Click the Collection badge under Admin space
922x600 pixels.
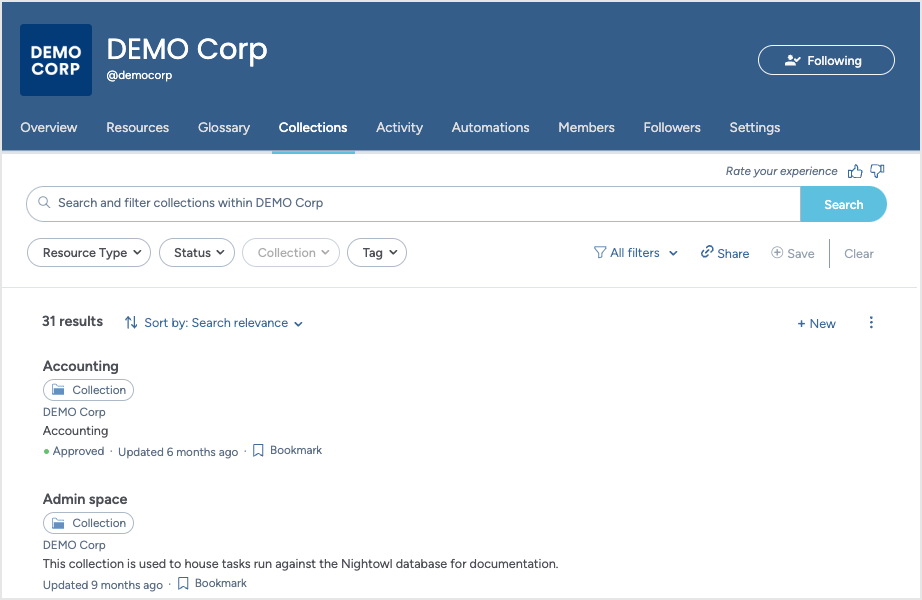point(88,523)
